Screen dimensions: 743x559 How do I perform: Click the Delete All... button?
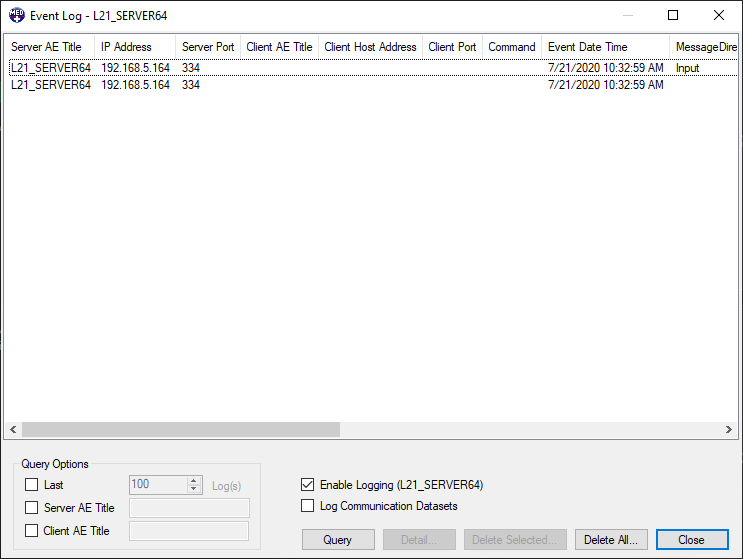[x=611, y=540]
